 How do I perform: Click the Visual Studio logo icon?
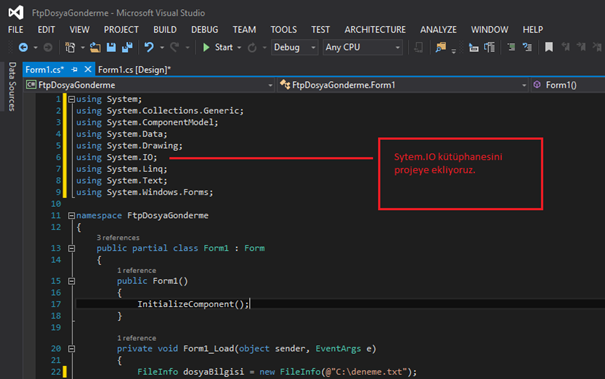tap(16, 13)
